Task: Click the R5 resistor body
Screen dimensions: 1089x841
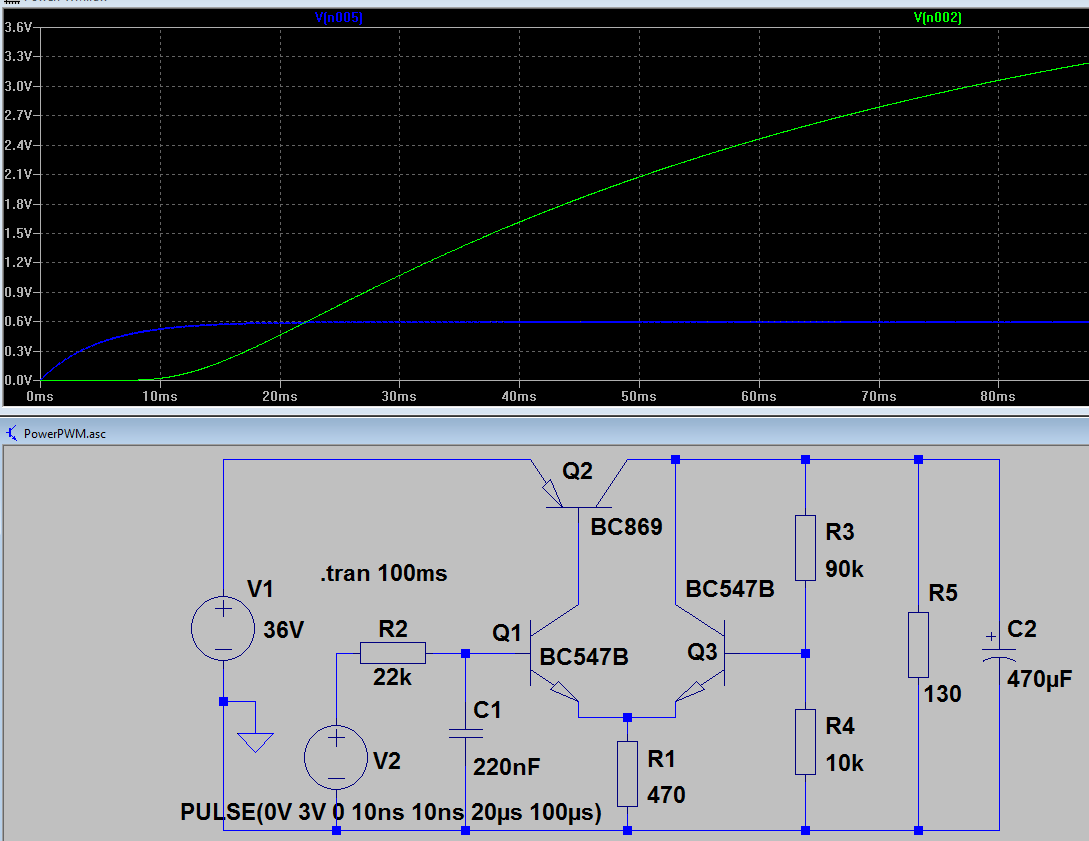Action: point(918,644)
